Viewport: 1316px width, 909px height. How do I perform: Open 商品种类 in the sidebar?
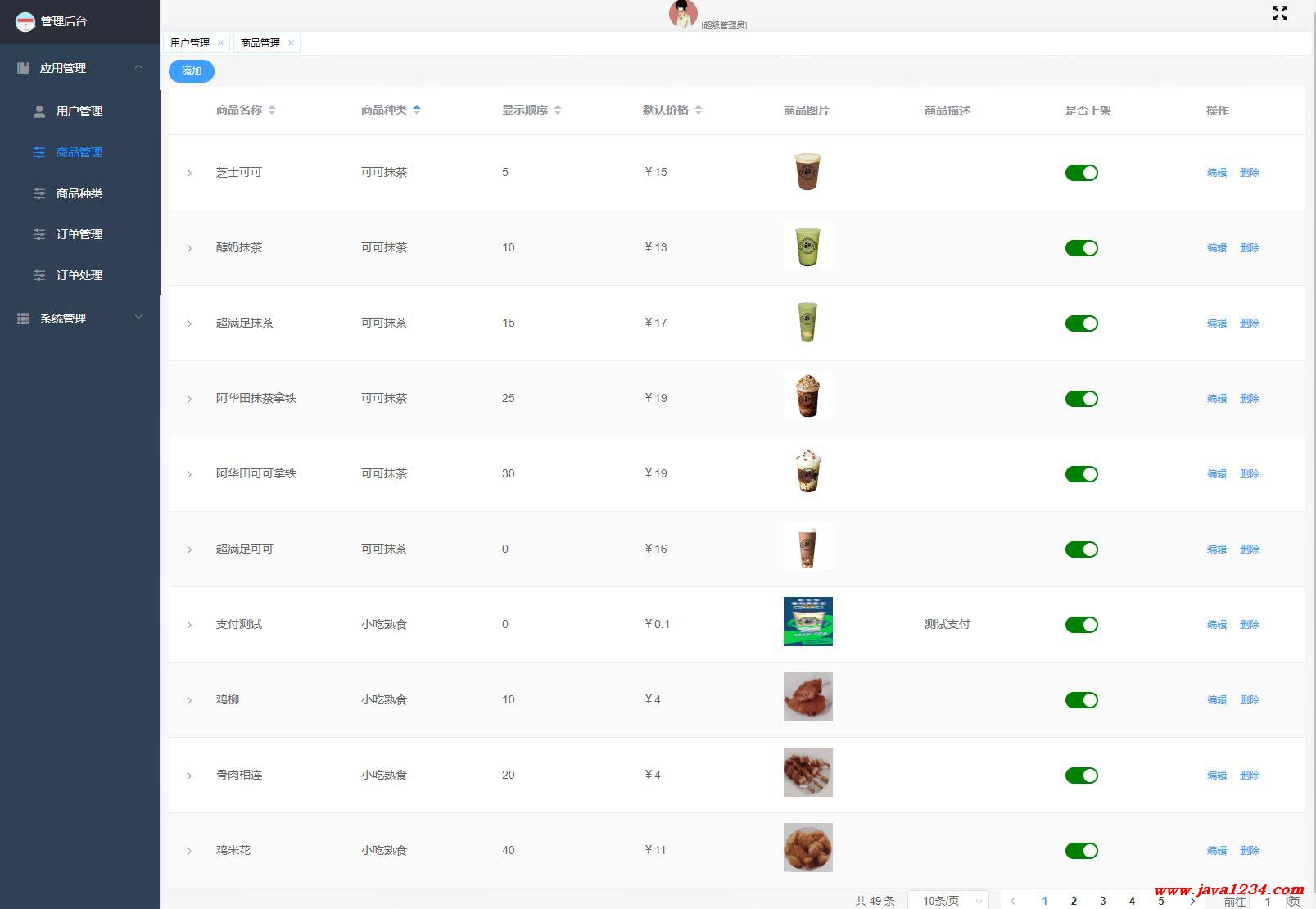79,193
